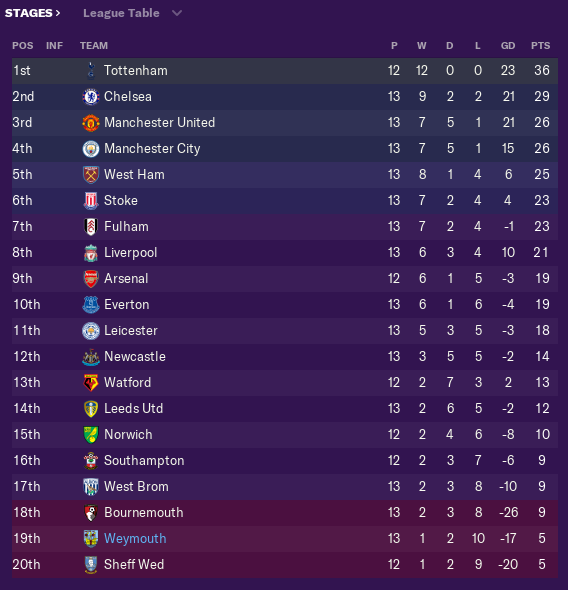Click the Norwich canary crest

[91, 435]
